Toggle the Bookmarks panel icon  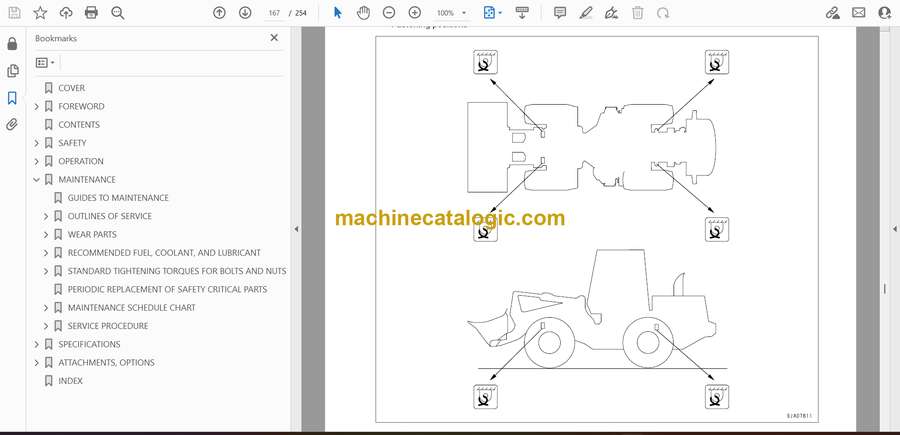pos(12,98)
